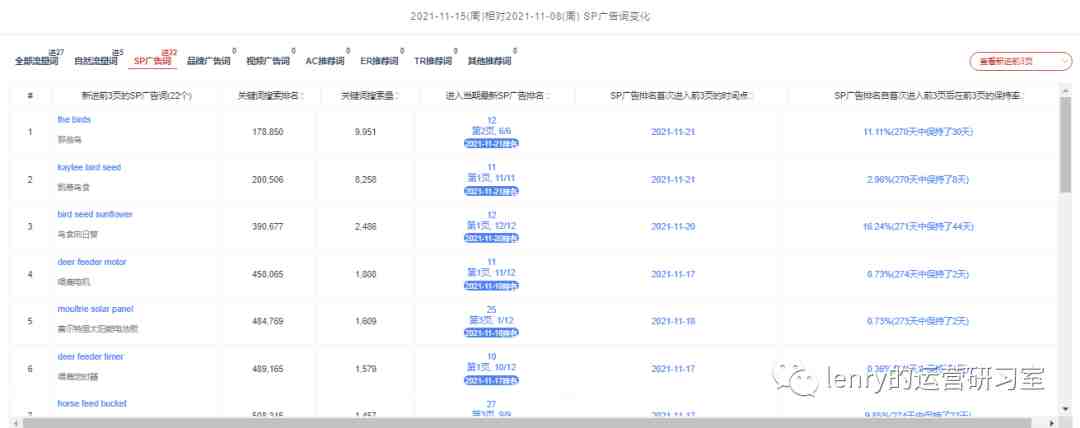Click the date badge in 'kaytee bird seed' row
The width and height of the screenshot is (1080, 428).
491,191
